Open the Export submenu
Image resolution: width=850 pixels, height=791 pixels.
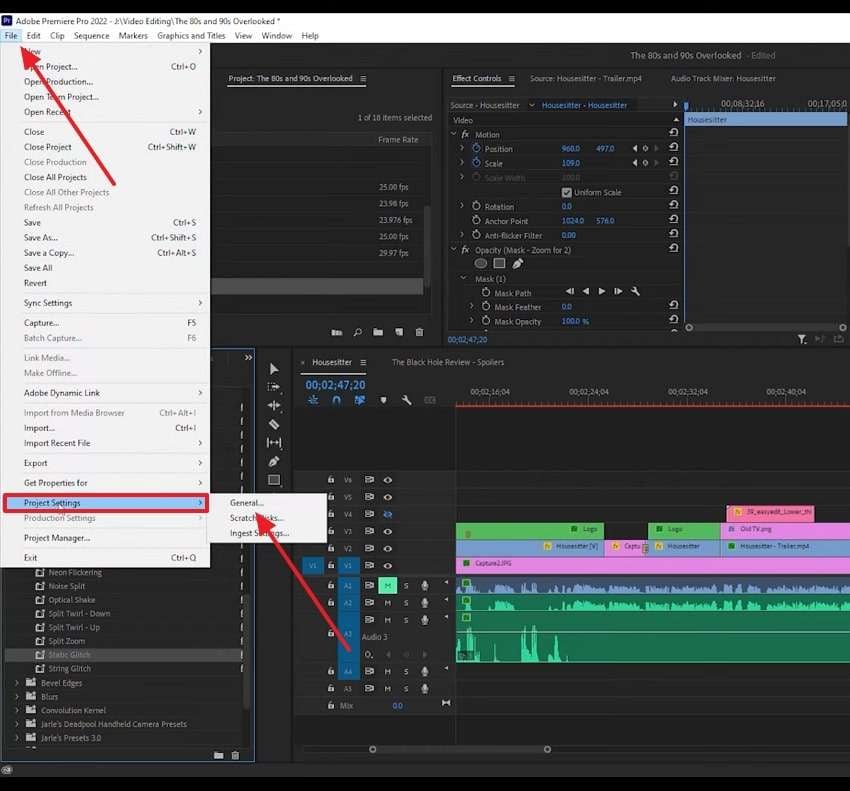point(105,463)
